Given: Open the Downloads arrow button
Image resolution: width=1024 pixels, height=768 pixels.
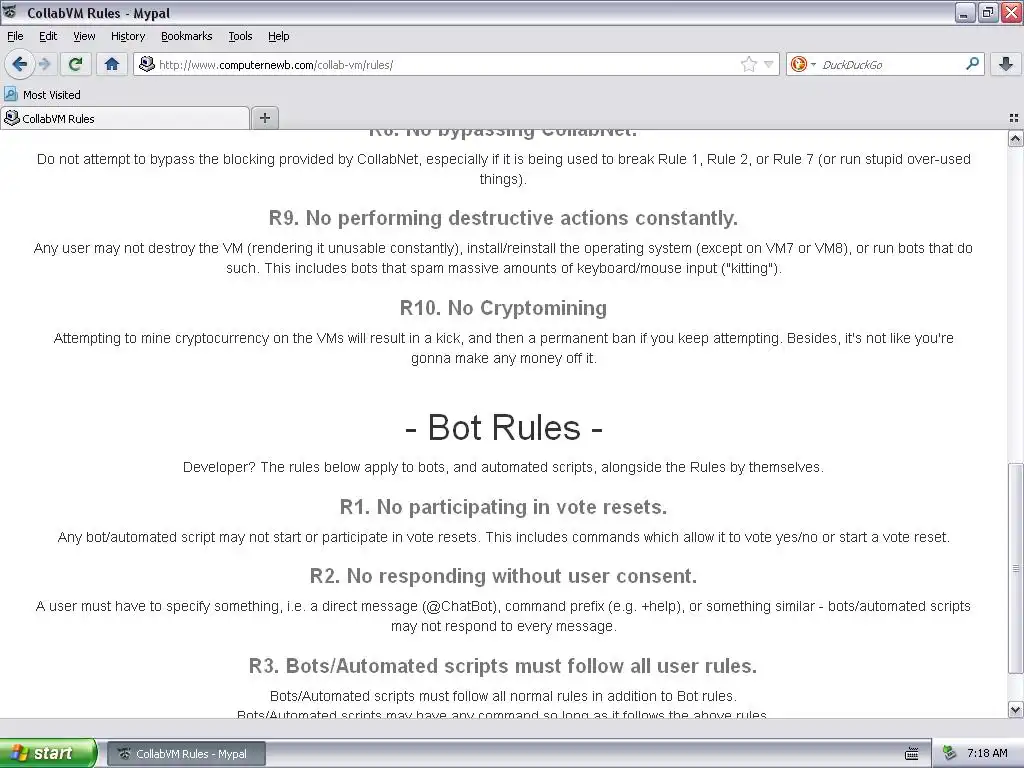Looking at the screenshot, I should coord(1006,64).
